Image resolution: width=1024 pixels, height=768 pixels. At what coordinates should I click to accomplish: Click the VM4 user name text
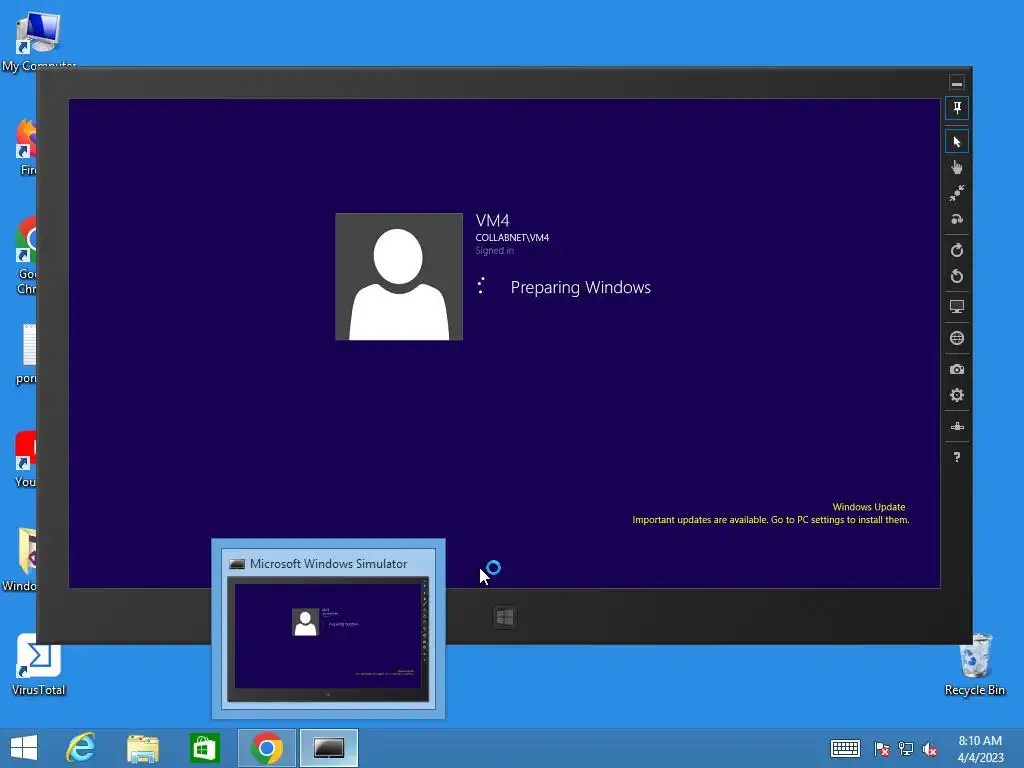(x=492, y=221)
